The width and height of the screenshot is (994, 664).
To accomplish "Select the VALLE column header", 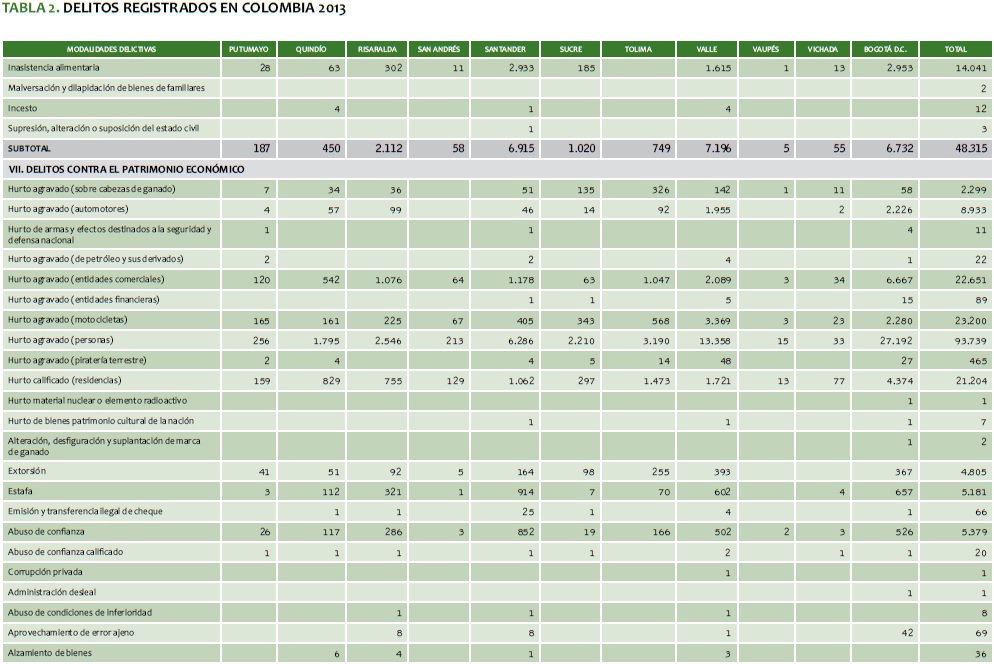I will [x=707, y=49].
